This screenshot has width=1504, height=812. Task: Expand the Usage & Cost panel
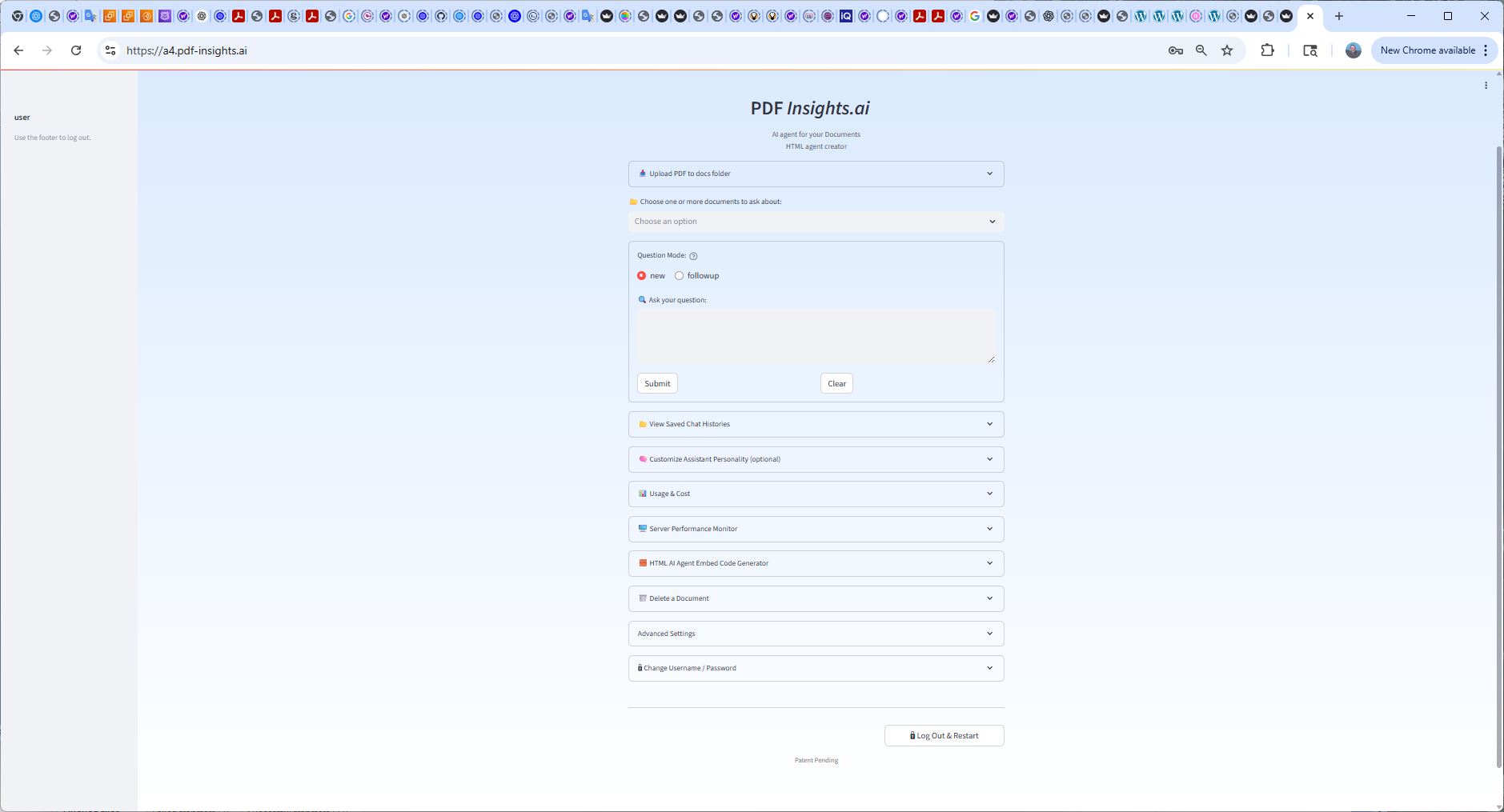815,494
